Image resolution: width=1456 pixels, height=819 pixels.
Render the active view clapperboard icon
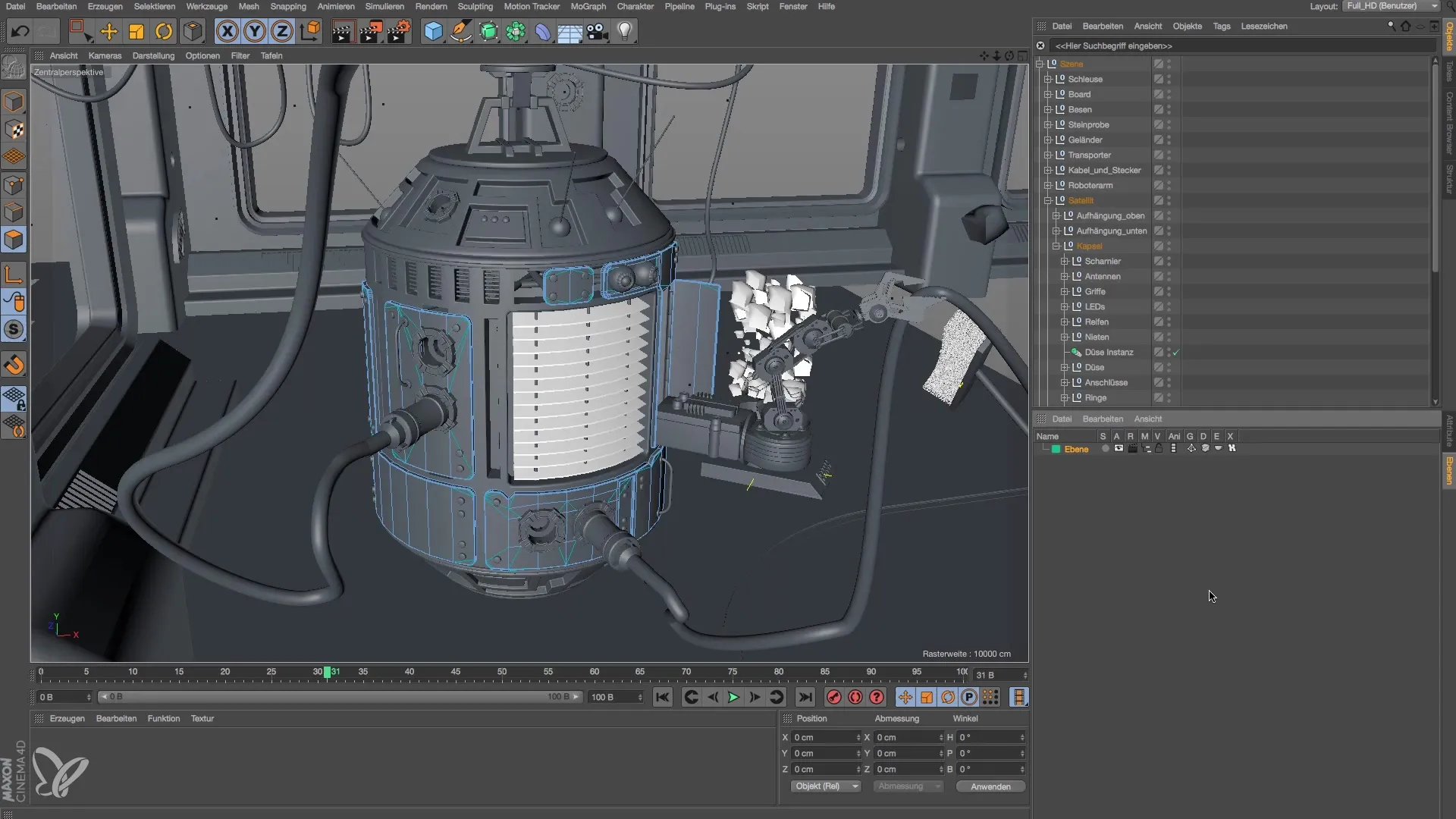(343, 31)
